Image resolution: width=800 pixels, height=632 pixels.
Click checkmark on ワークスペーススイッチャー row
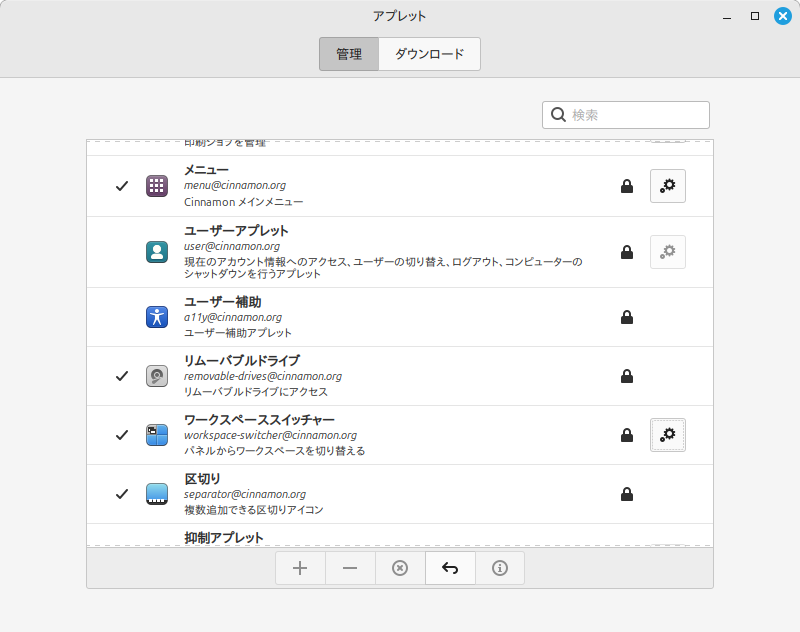tap(122, 435)
